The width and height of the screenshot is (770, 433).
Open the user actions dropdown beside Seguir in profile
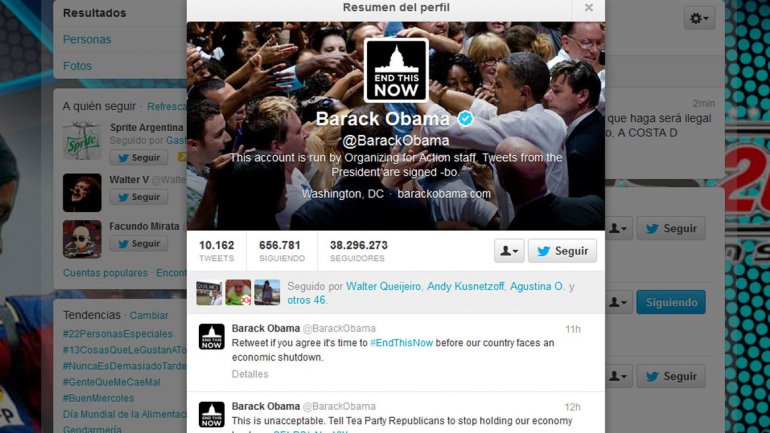tap(509, 251)
